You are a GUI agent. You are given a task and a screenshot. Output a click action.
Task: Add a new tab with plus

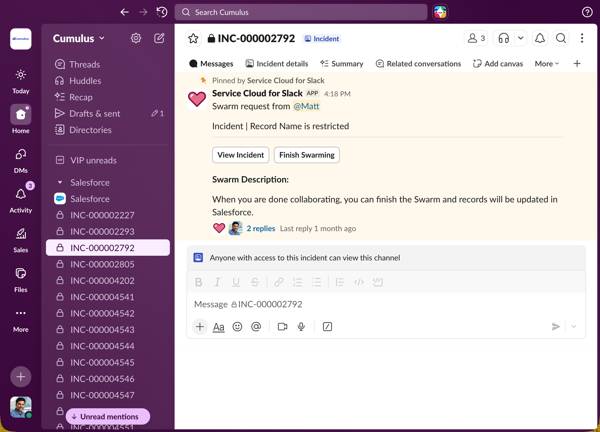(577, 64)
